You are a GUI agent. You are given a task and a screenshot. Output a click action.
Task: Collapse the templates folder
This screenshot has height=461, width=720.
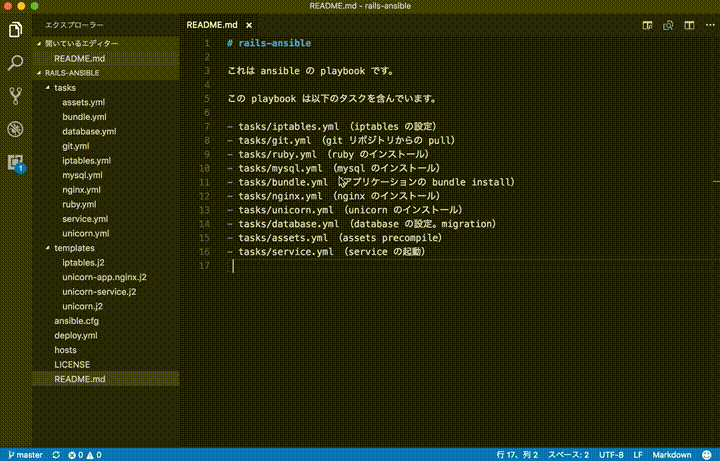(48, 248)
